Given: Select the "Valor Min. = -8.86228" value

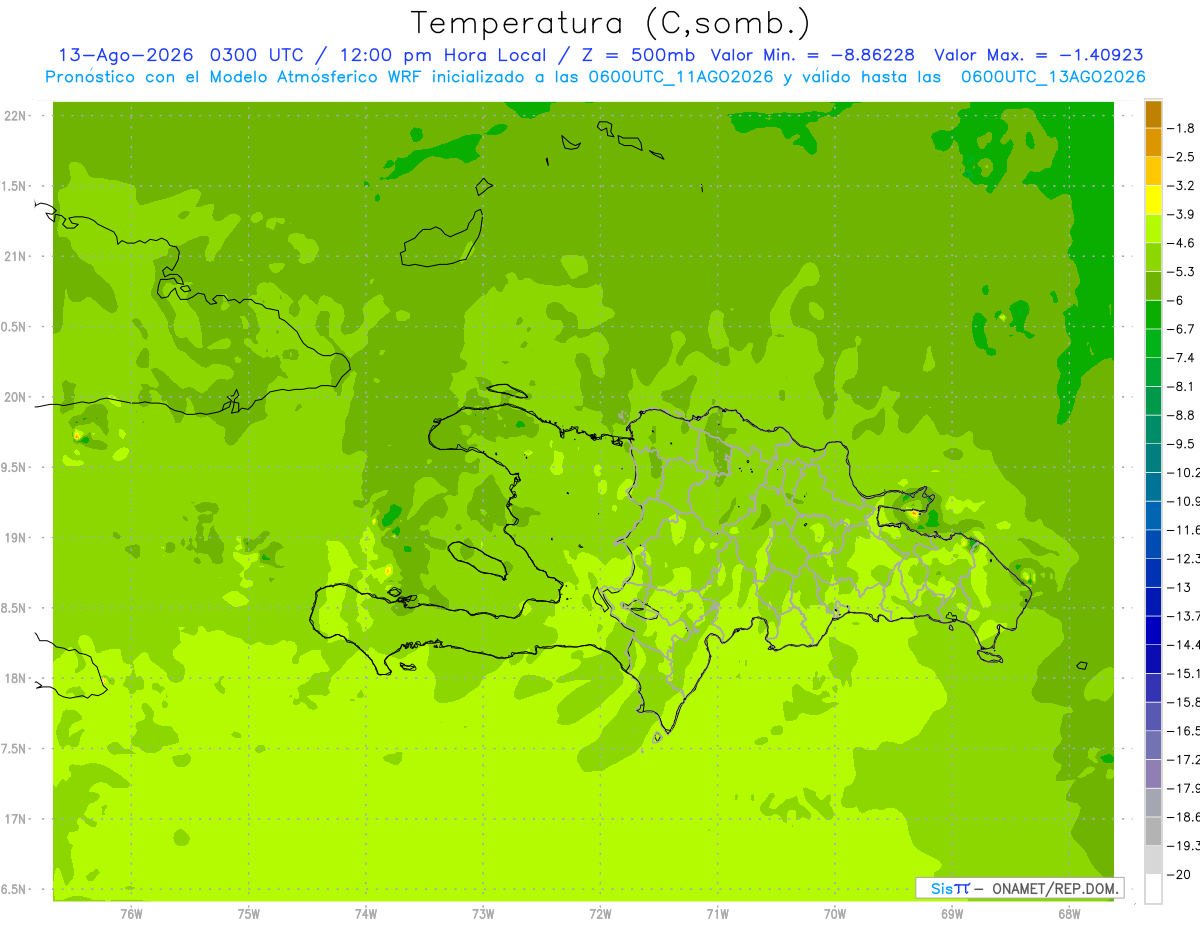Looking at the screenshot, I should pos(813,56).
